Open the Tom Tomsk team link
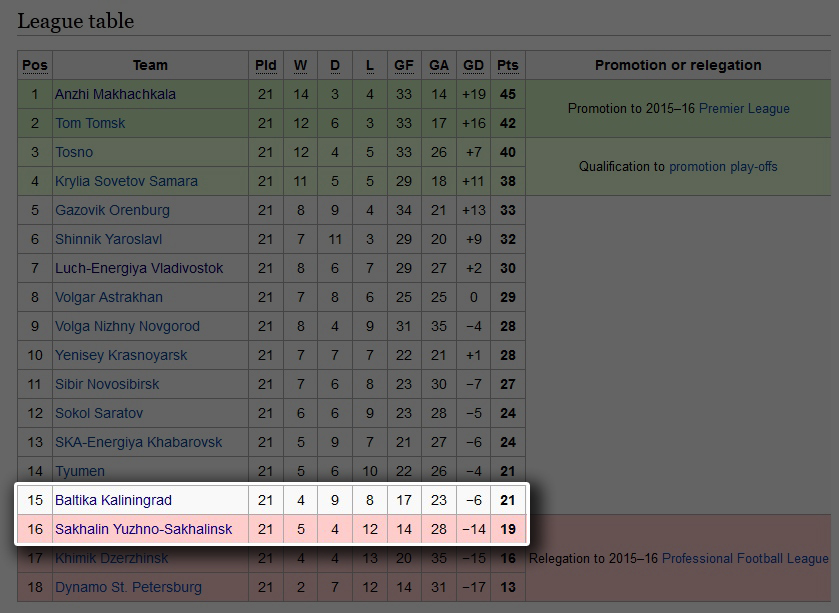The height and width of the screenshot is (613, 839). pos(90,123)
